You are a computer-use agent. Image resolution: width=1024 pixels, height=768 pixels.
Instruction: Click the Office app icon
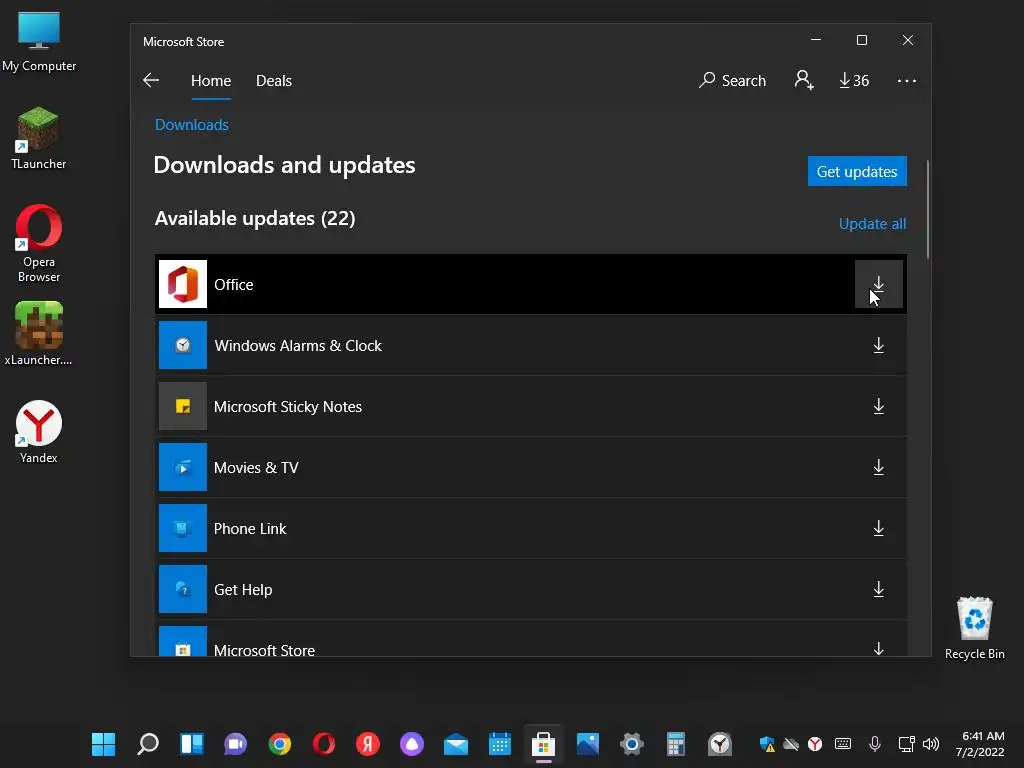183,284
